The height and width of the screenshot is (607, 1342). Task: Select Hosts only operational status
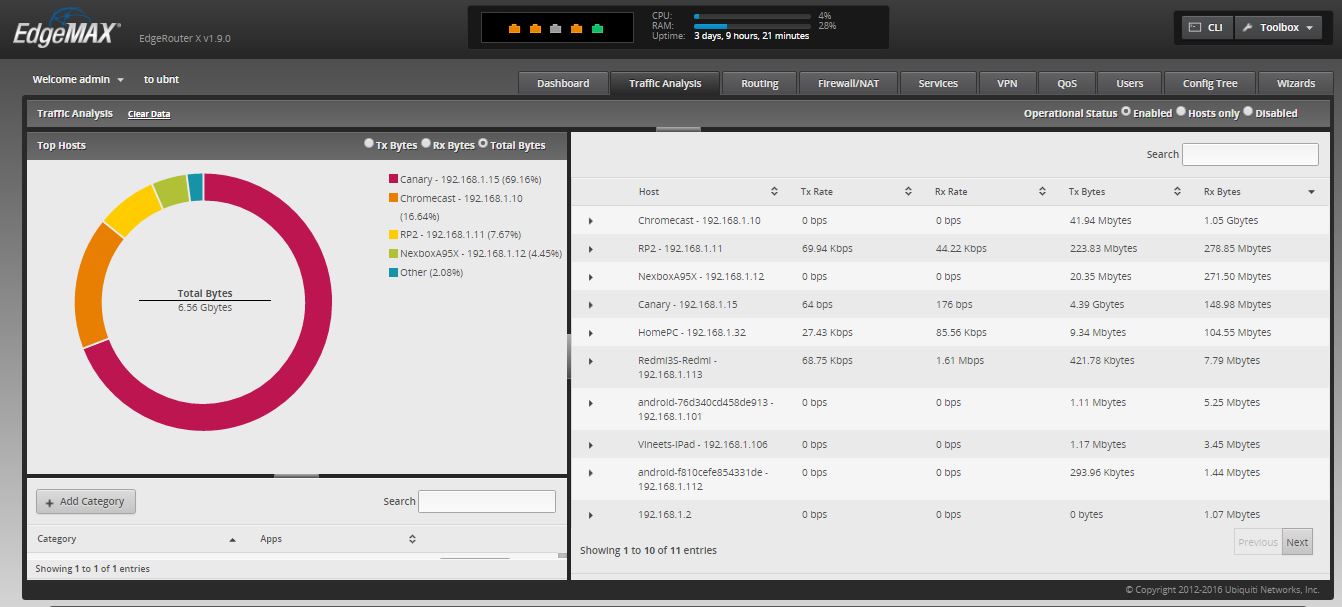tap(1181, 112)
